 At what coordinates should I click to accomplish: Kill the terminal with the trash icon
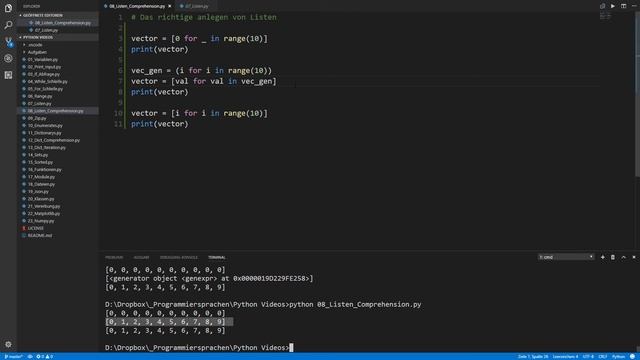pyautogui.click(x=613, y=257)
